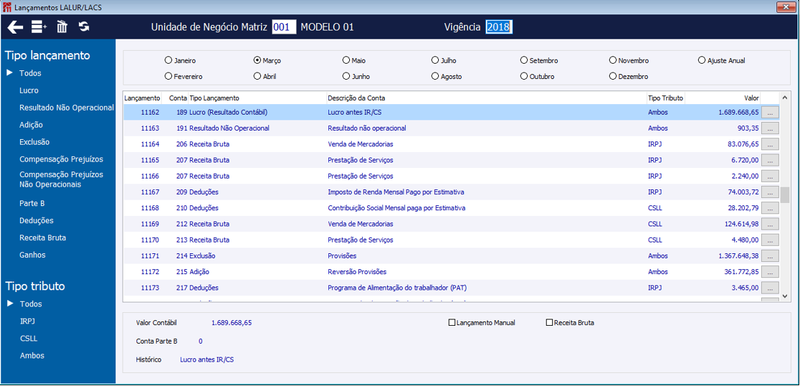800x386 pixels.
Task: Select the Março month option
Action: click(267, 60)
